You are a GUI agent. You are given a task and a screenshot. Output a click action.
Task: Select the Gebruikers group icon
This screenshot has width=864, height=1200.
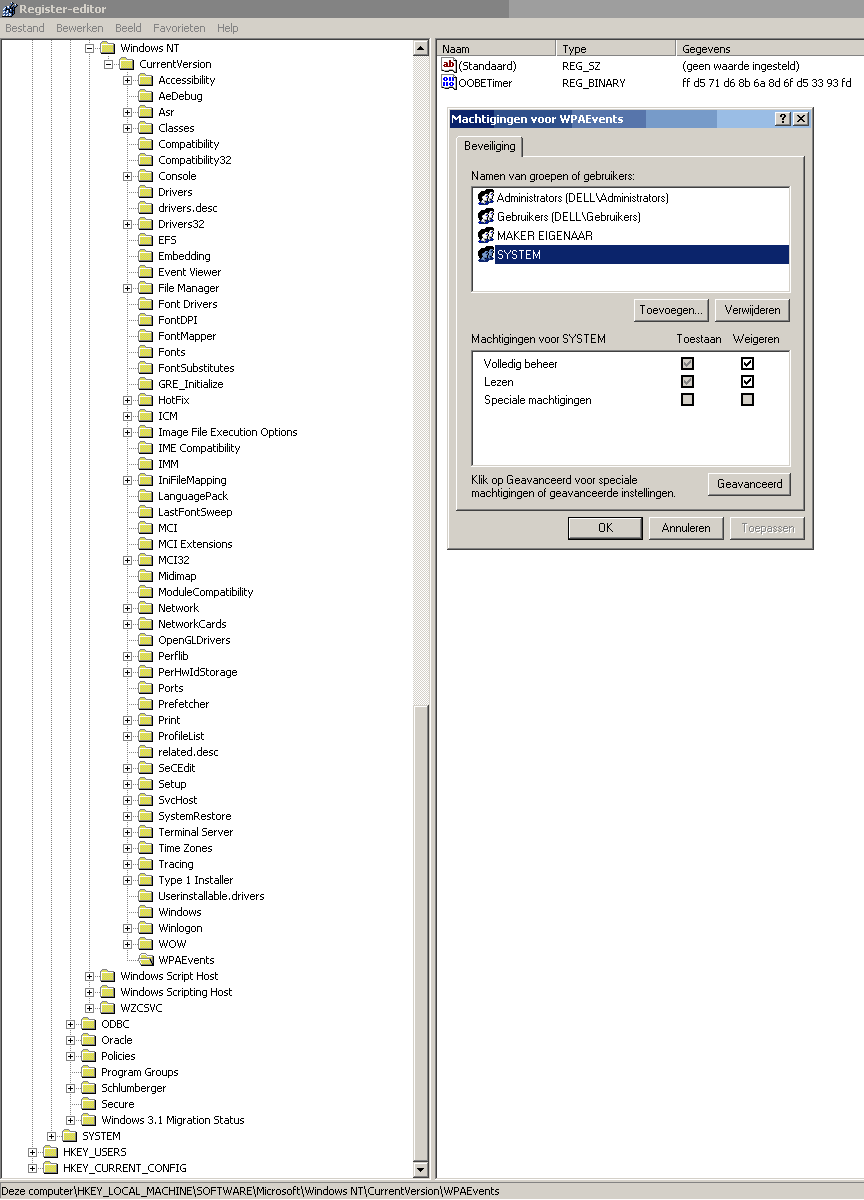click(x=486, y=217)
